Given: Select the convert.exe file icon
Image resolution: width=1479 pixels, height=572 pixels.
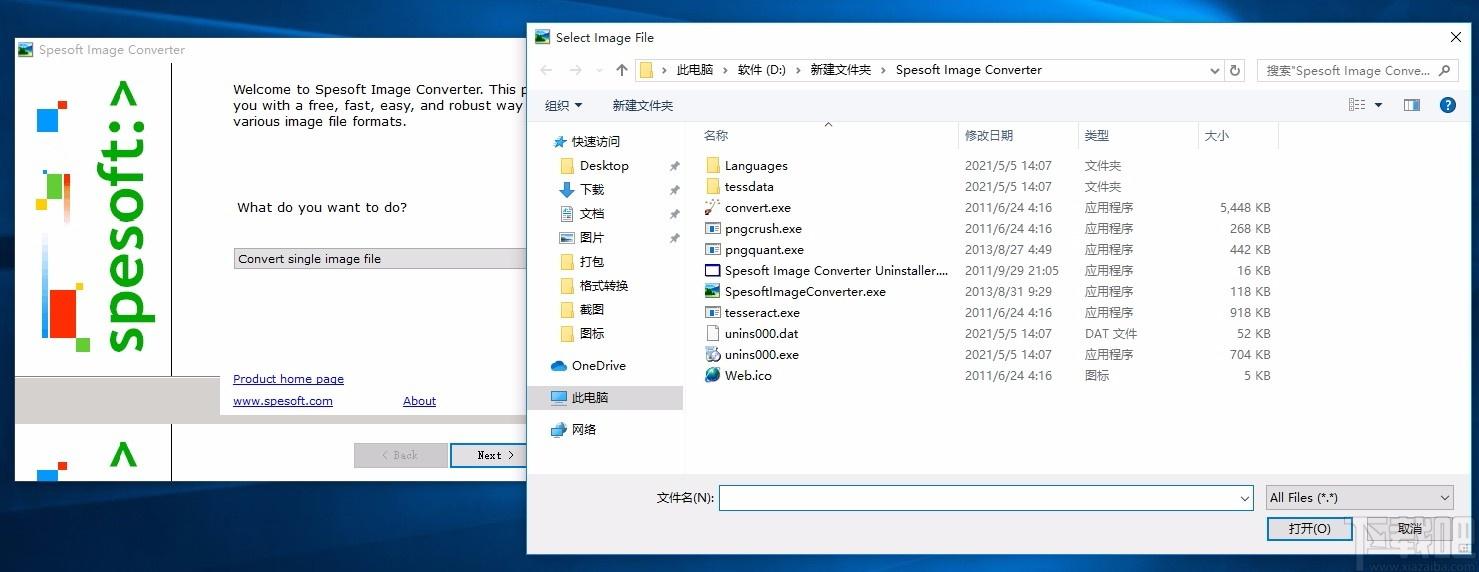Looking at the screenshot, I should (x=712, y=208).
